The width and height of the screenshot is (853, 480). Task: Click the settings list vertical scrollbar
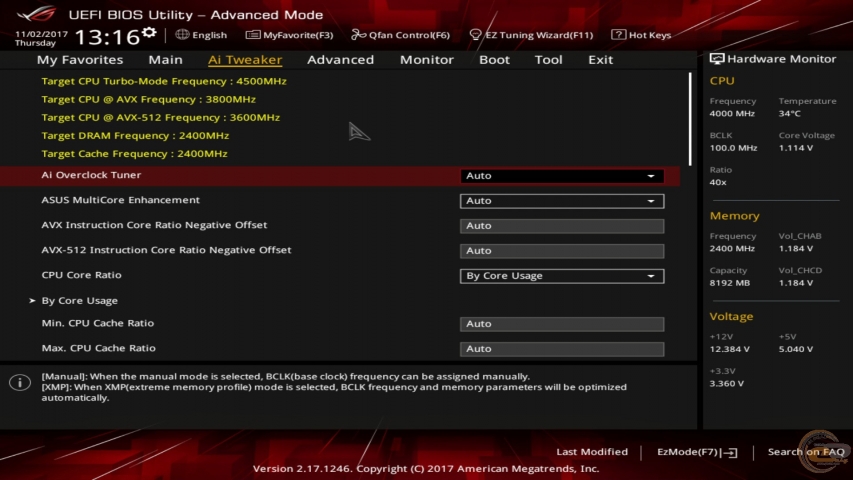[x=690, y=119]
